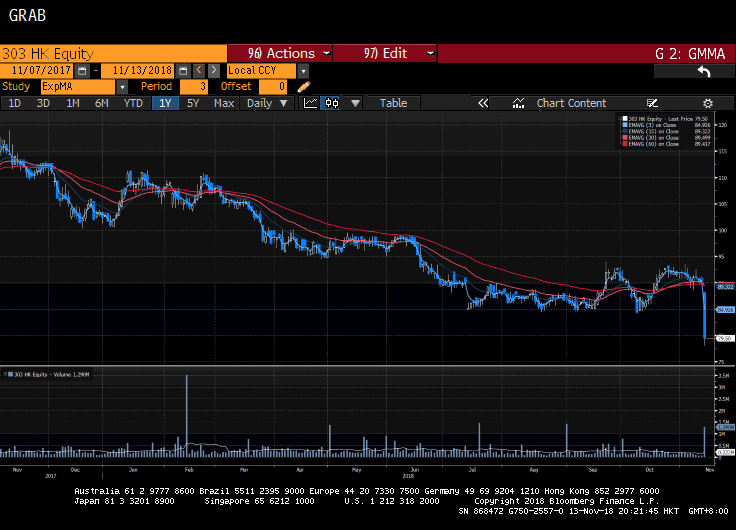This screenshot has width=736, height=530.
Task: Click the EMAVG (3) light blue swatch
Action: (625, 125)
